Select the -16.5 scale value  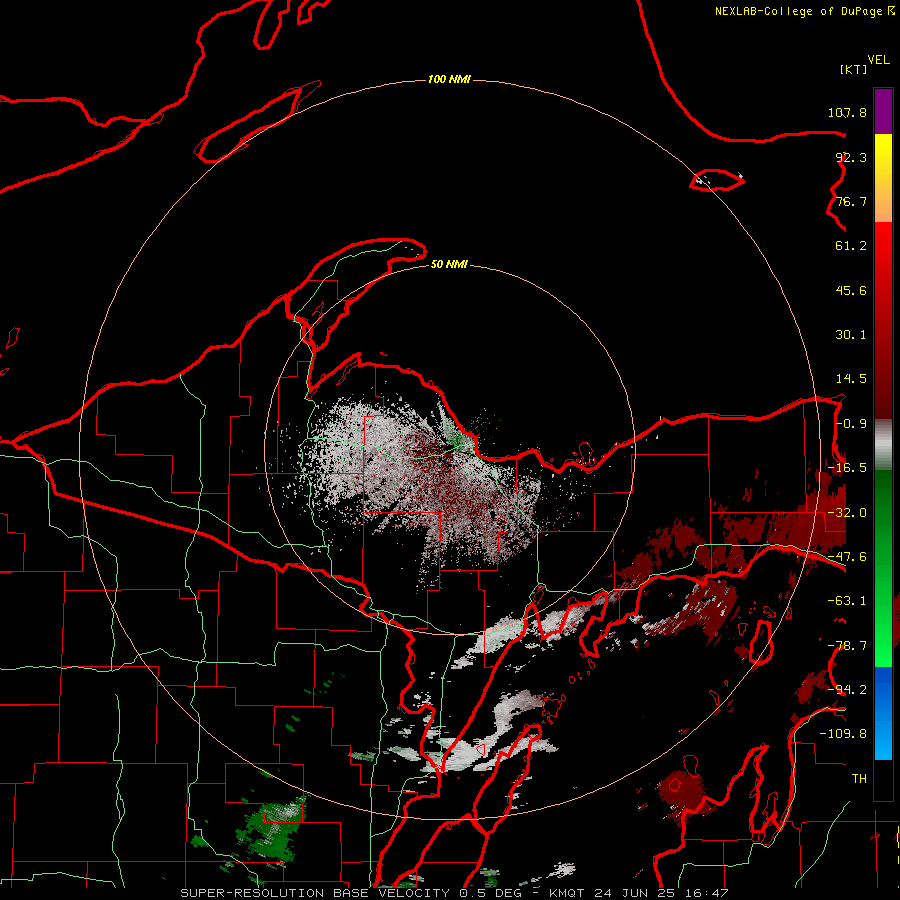847,468
